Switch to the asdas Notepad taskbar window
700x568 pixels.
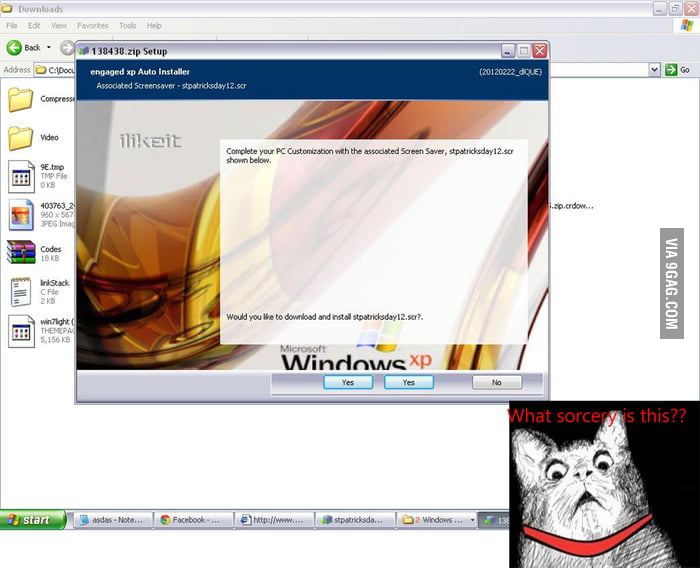pos(111,520)
